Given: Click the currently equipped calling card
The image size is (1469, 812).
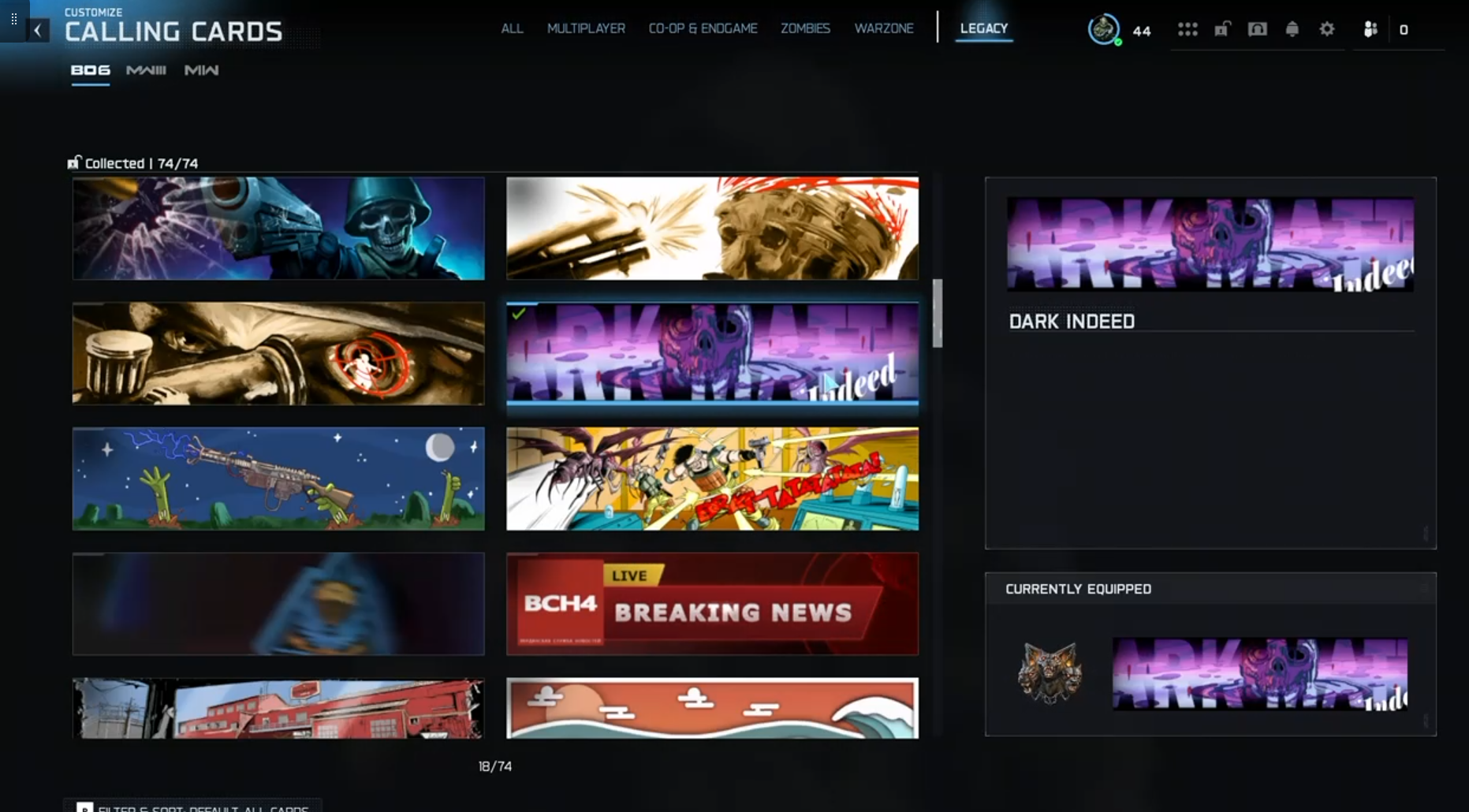Looking at the screenshot, I should (x=1260, y=674).
